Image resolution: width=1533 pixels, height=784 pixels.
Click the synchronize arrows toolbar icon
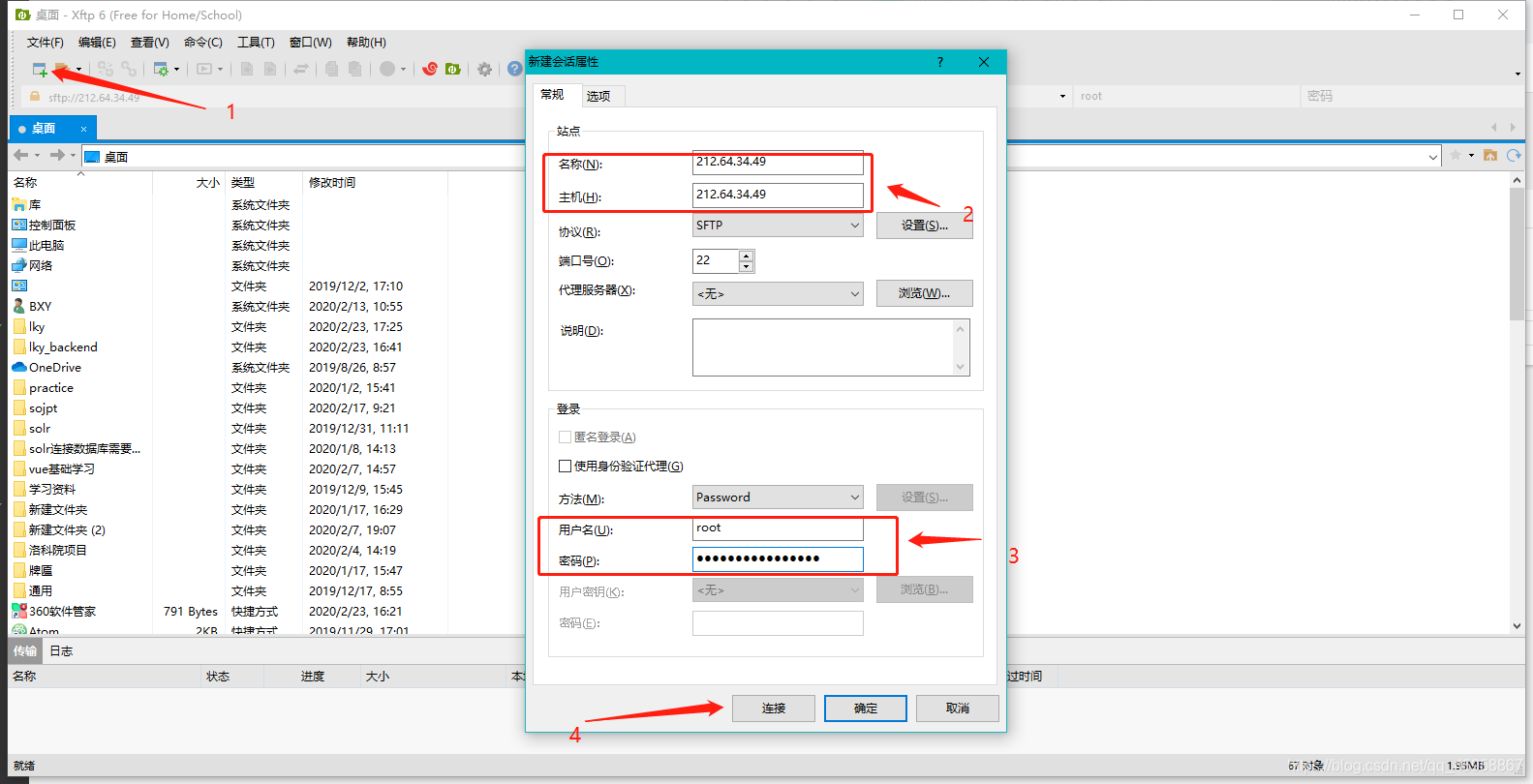click(301, 69)
